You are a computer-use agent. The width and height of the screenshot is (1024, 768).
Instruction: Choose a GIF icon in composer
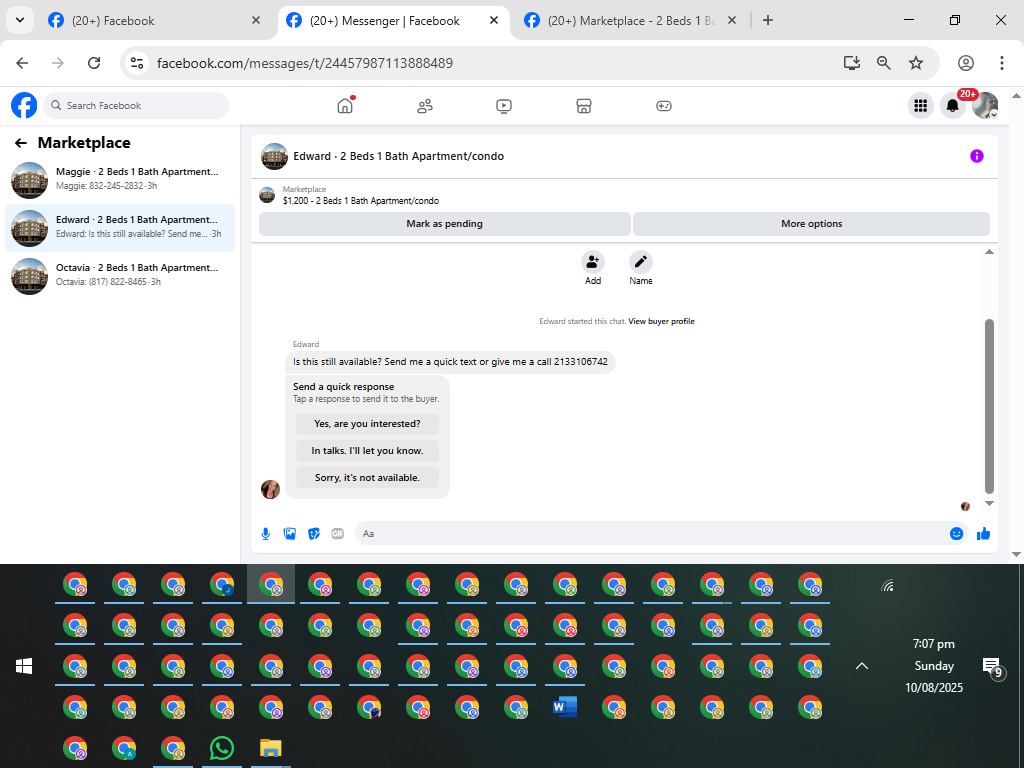tap(338, 534)
